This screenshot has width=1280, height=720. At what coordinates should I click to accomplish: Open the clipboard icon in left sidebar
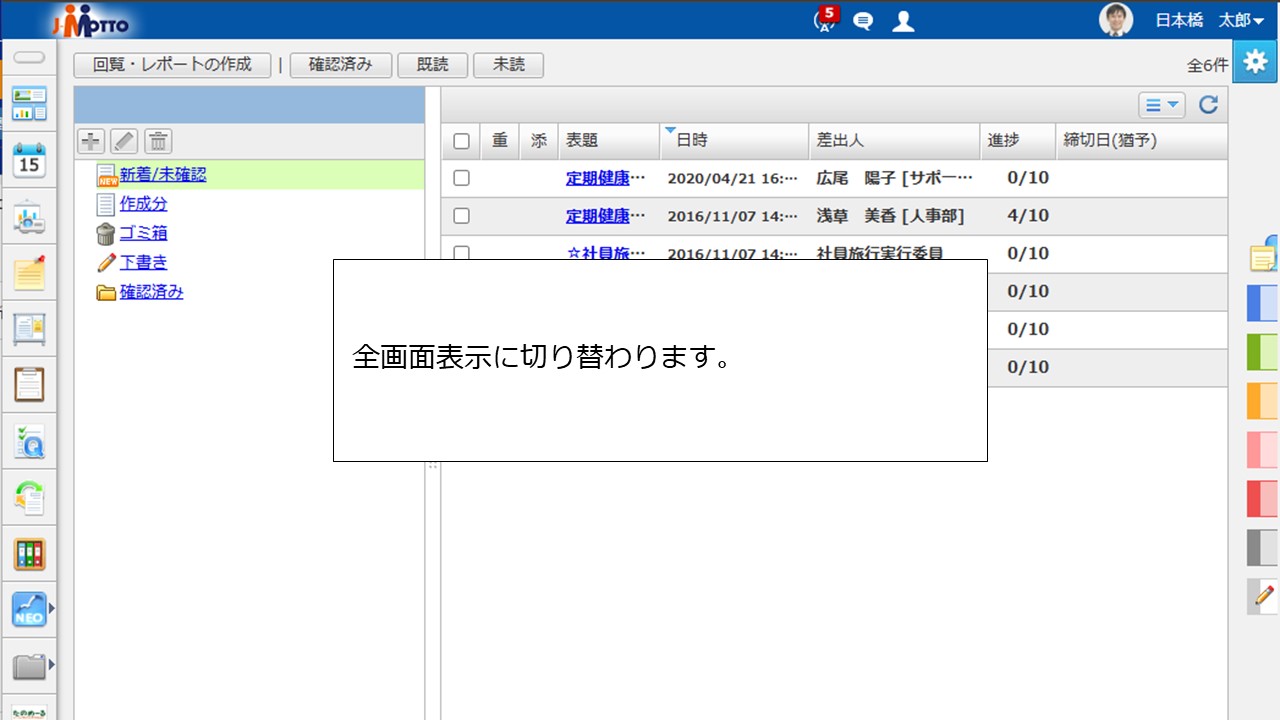[29, 384]
